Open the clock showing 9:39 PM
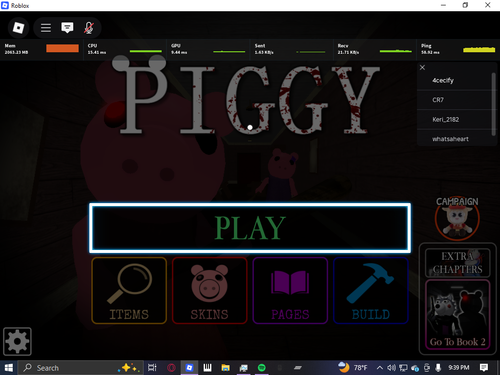 point(458,367)
